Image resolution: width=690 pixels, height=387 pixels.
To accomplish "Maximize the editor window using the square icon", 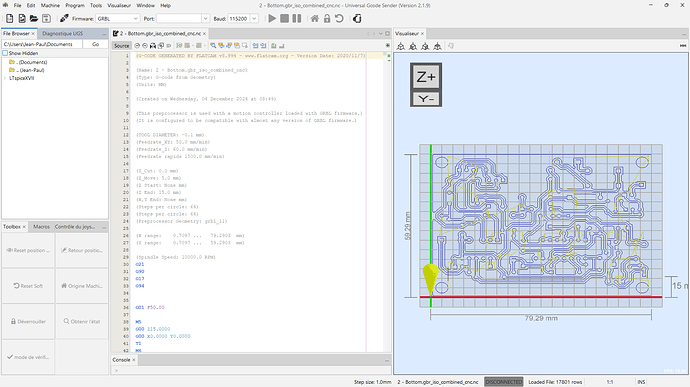I will pyautogui.click(x=387, y=33).
